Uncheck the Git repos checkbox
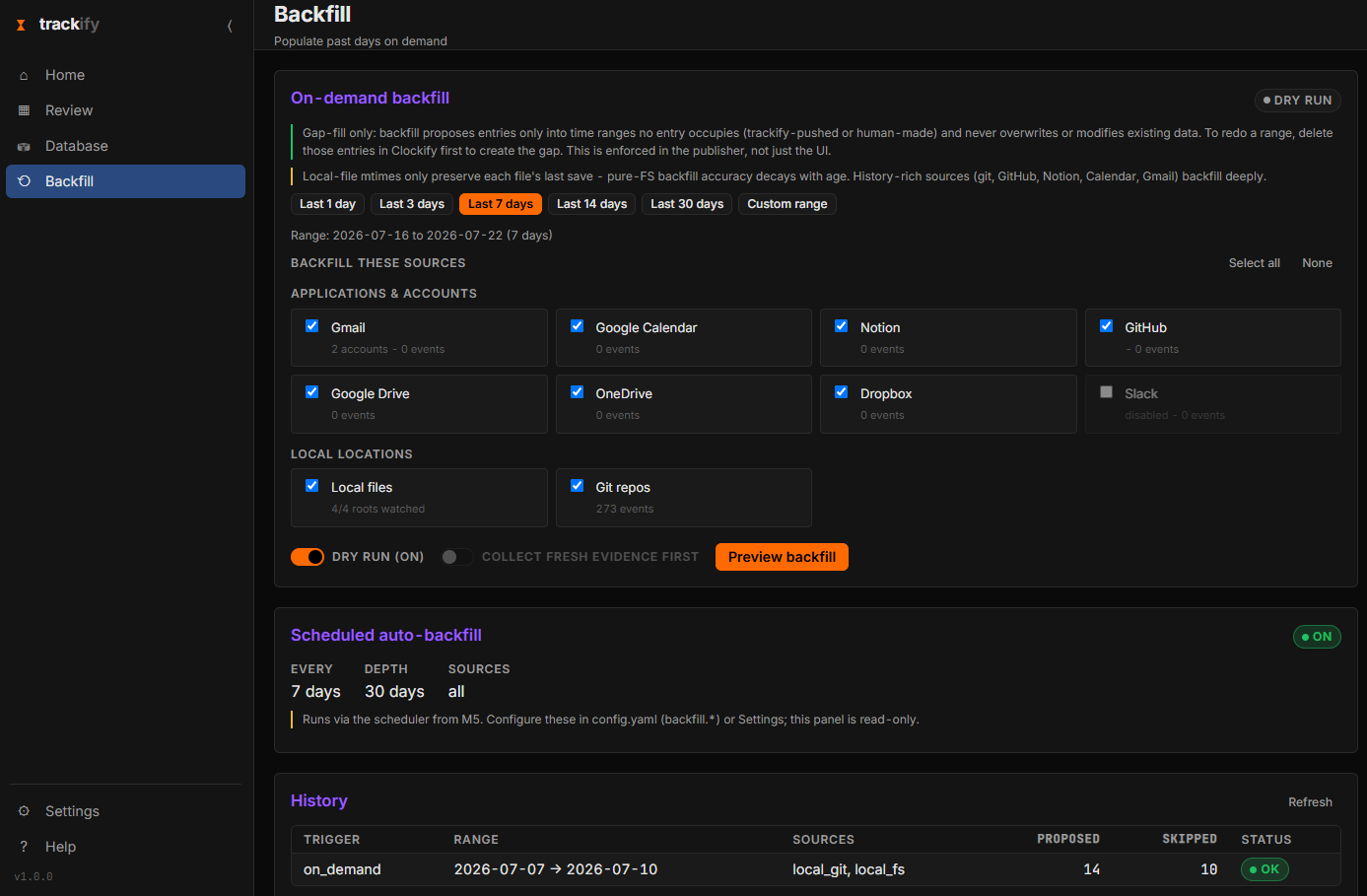 578,486
